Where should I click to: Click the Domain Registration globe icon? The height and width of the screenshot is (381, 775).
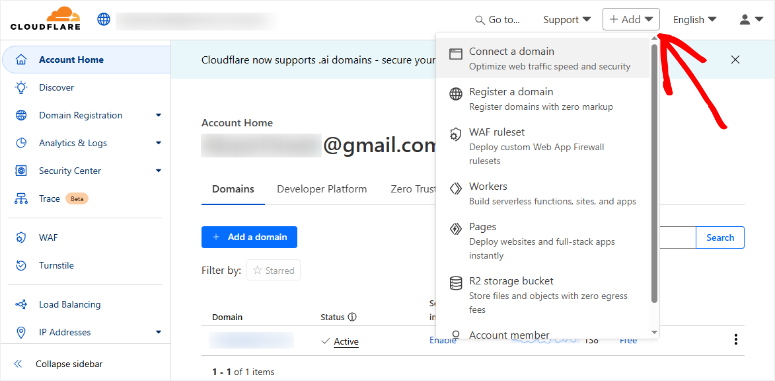click(x=21, y=115)
